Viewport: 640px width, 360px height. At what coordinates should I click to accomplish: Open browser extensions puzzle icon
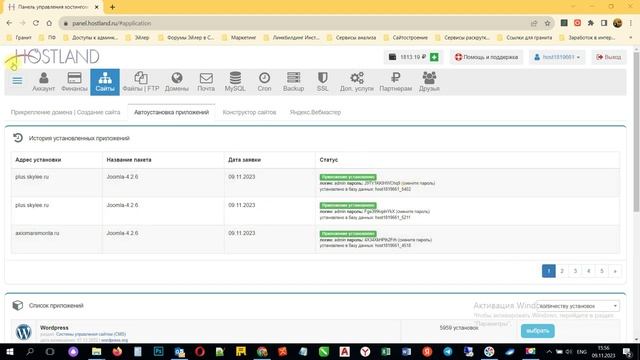tap(591, 23)
